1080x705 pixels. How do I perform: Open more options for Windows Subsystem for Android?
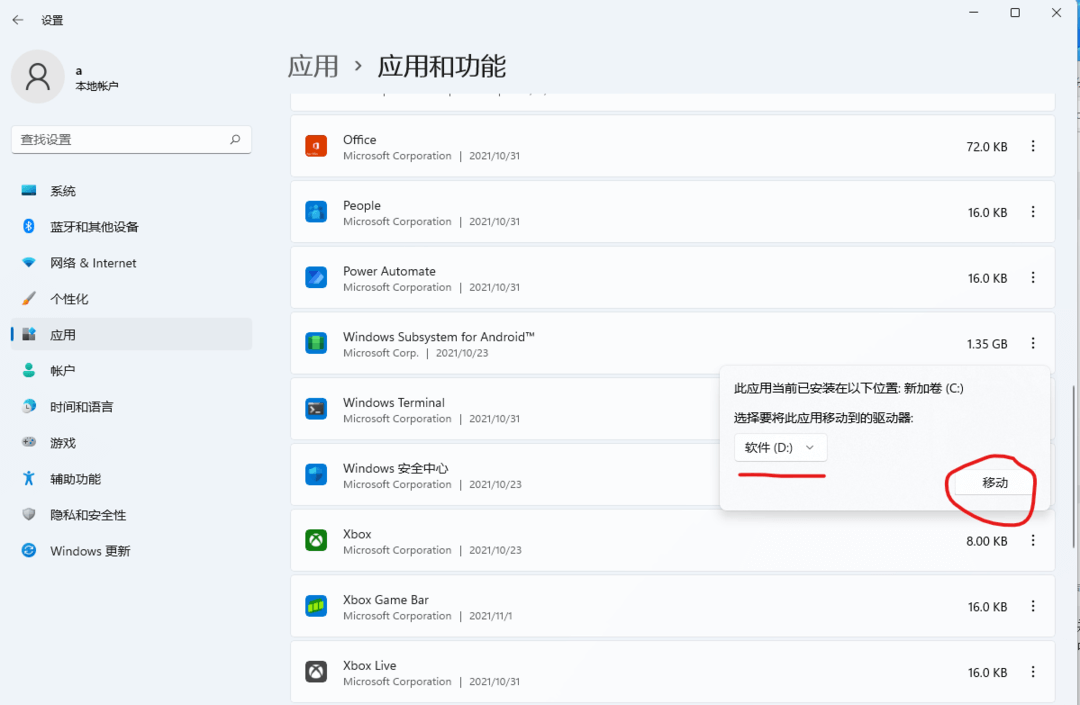pos(1032,343)
